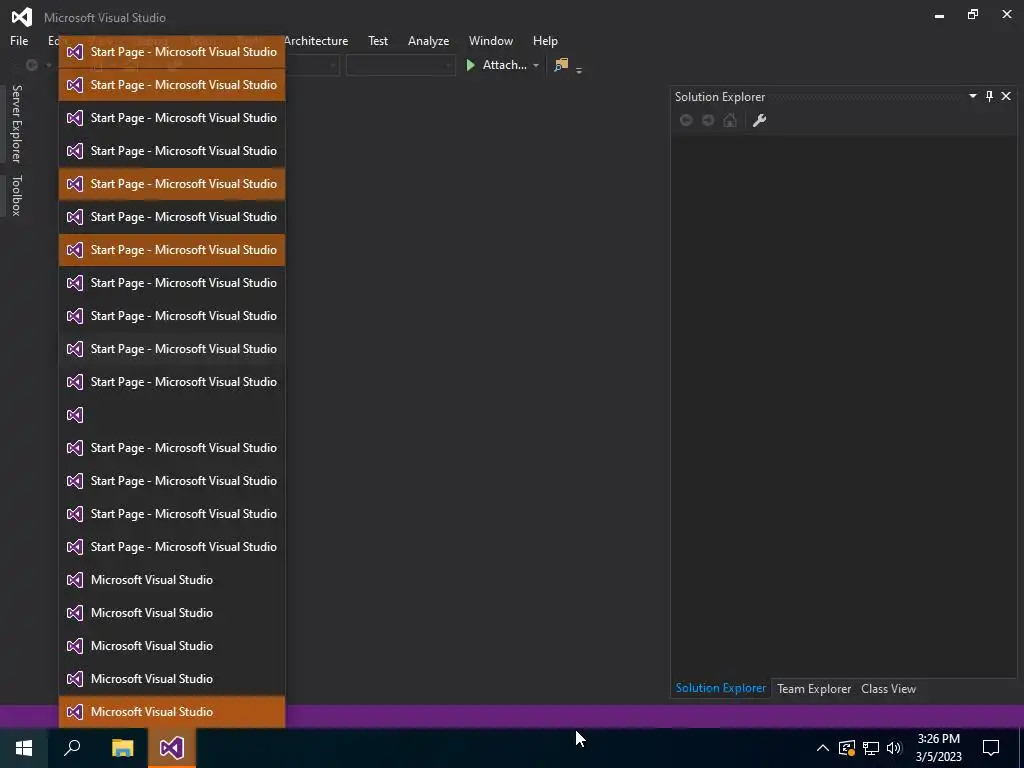Open the Test menu

point(377,40)
